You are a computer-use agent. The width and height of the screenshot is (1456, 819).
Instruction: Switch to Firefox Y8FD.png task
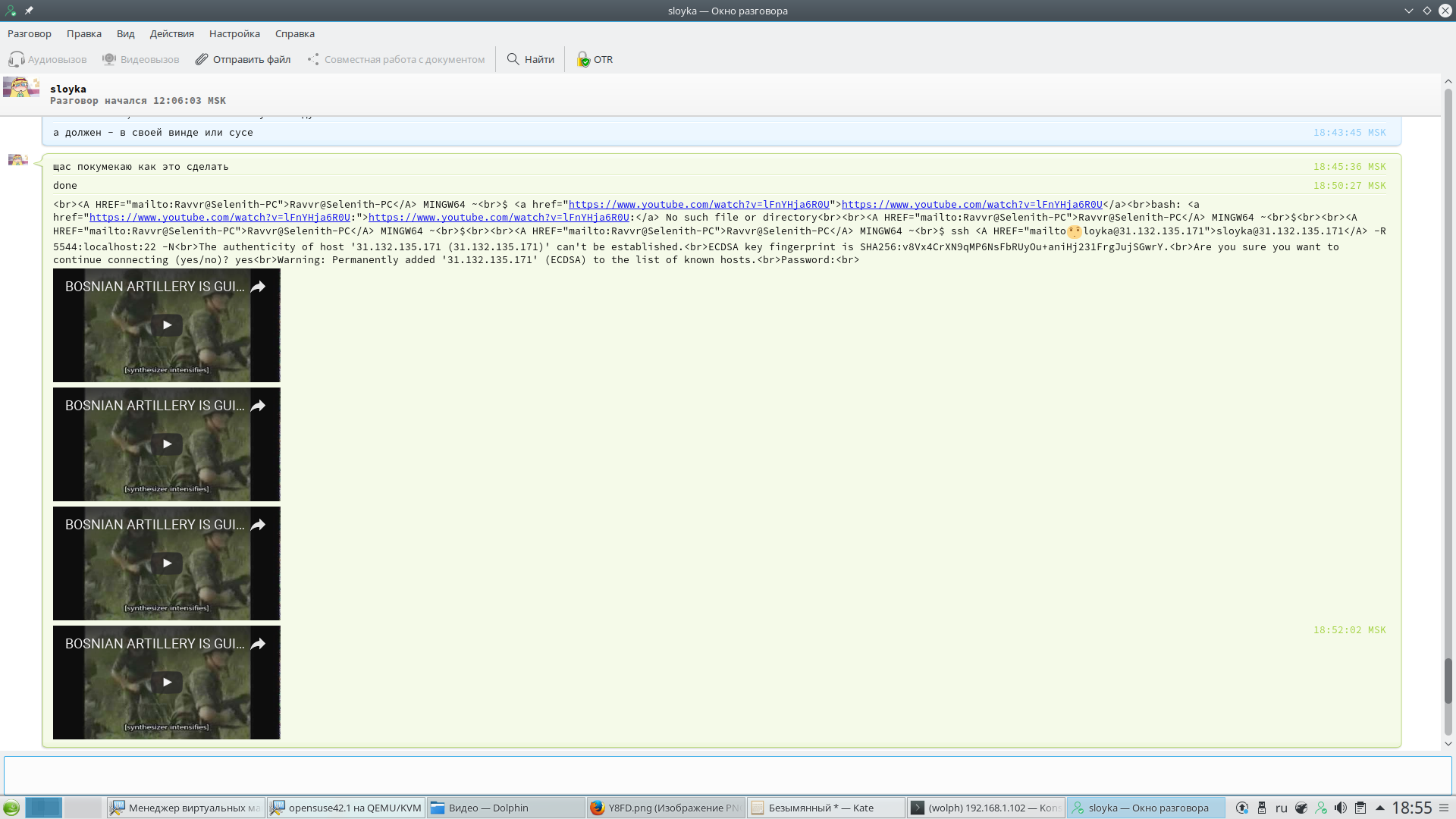pos(666,808)
